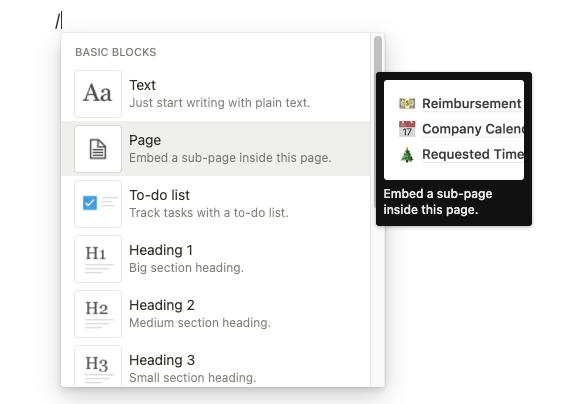Choose Heading 3 small section heading
The width and height of the screenshot is (562, 404).
[216, 366]
